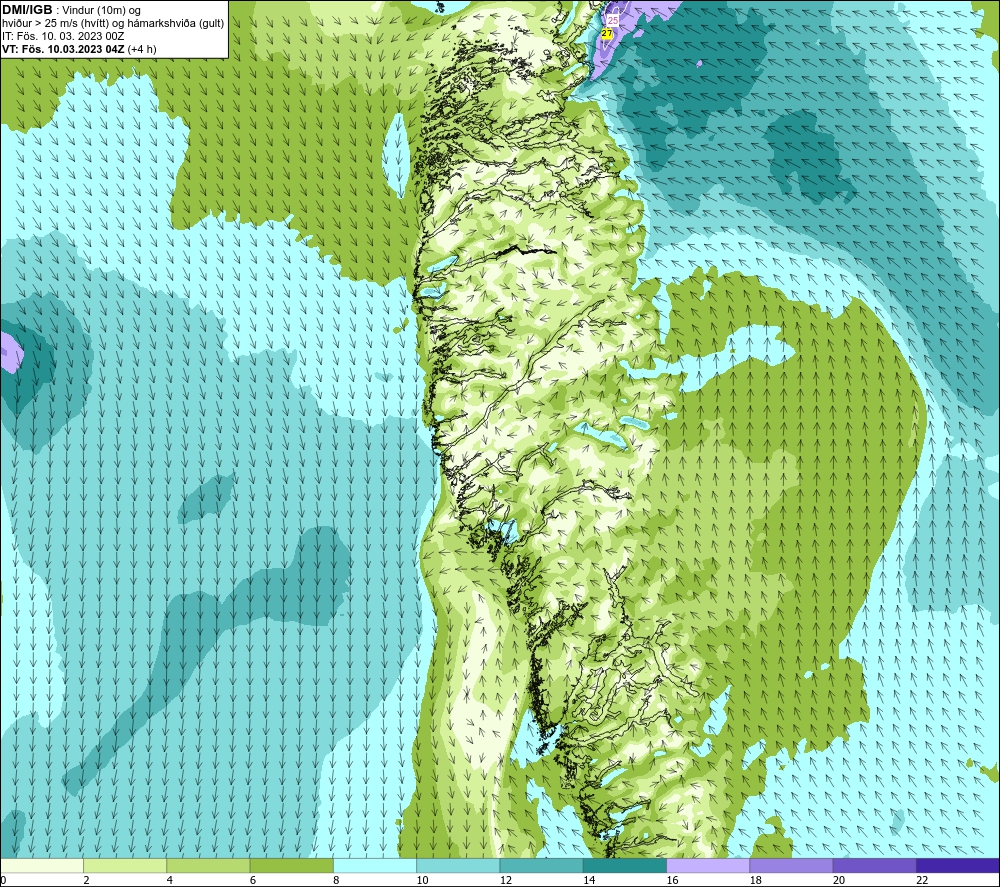1000x887 pixels.
Task: Click the lavender 16–18 m/s legend swatch
Action: coord(708,865)
